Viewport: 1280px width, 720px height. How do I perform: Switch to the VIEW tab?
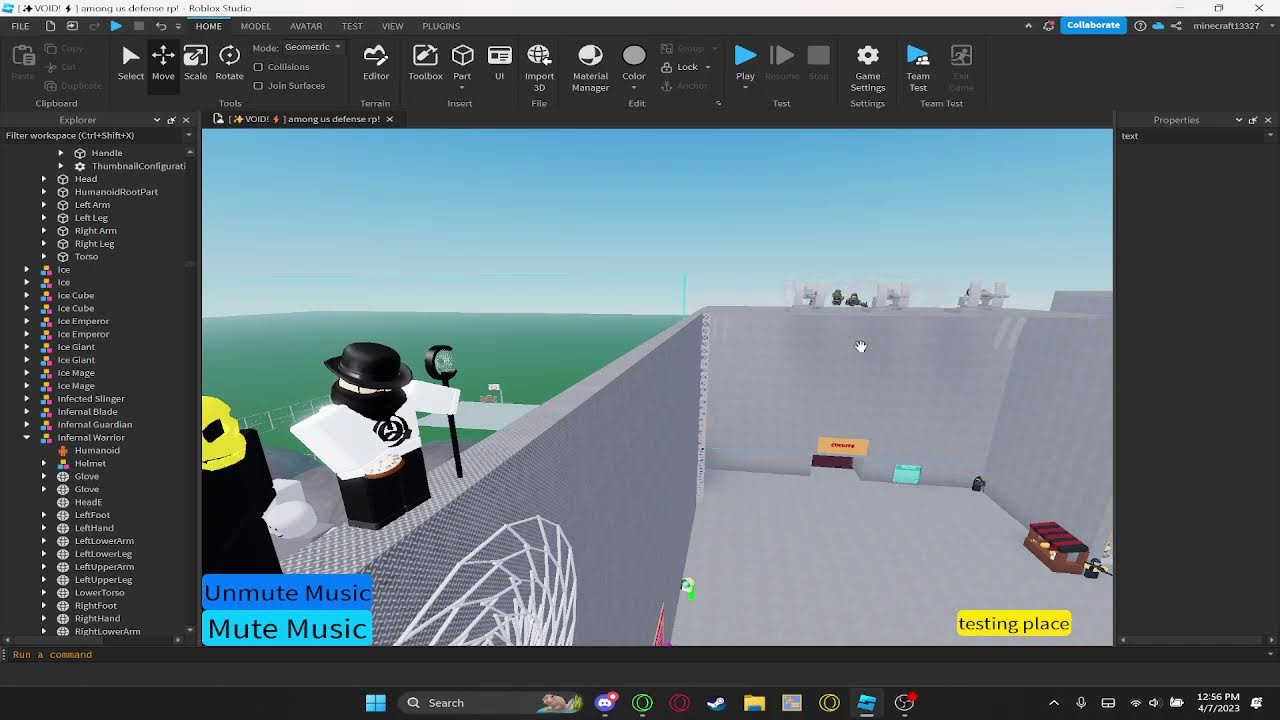pyautogui.click(x=393, y=26)
